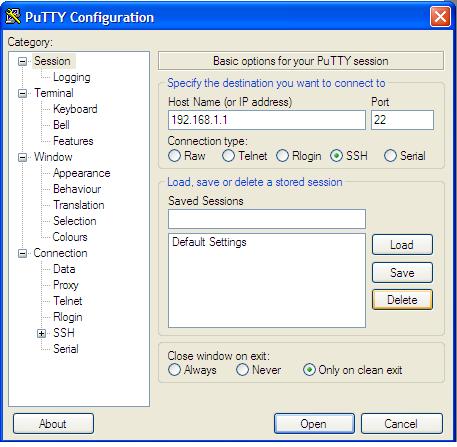This screenshot has width=457, height=447.
Task: Select the Serial connection option
Action: coord(390,156)
